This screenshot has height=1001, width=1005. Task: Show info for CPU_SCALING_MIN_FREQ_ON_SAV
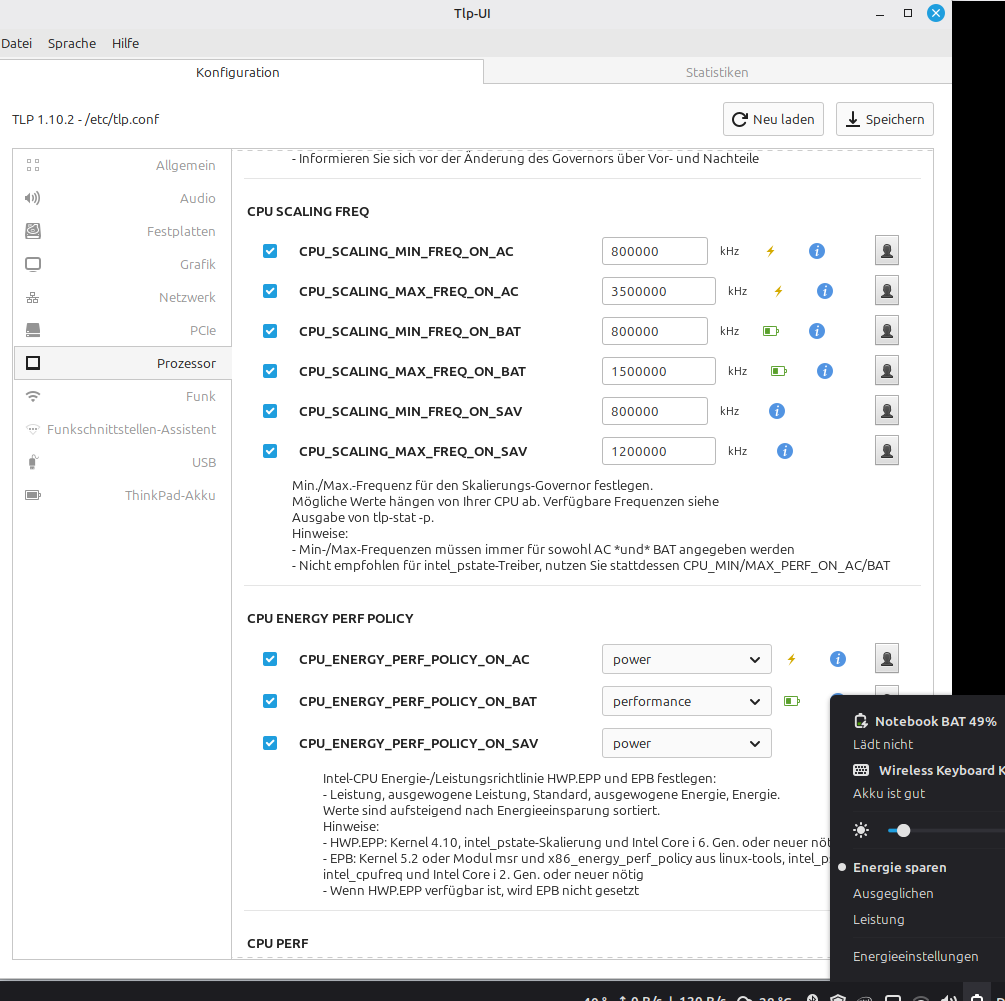[x=777, y=411]
